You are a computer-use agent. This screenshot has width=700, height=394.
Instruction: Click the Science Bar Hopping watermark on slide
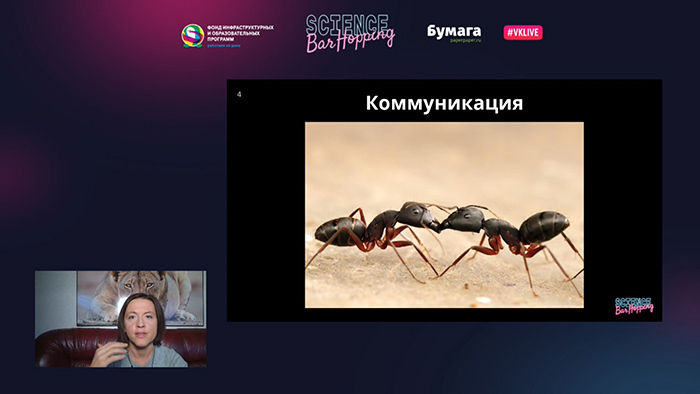(x=634, y=306)
